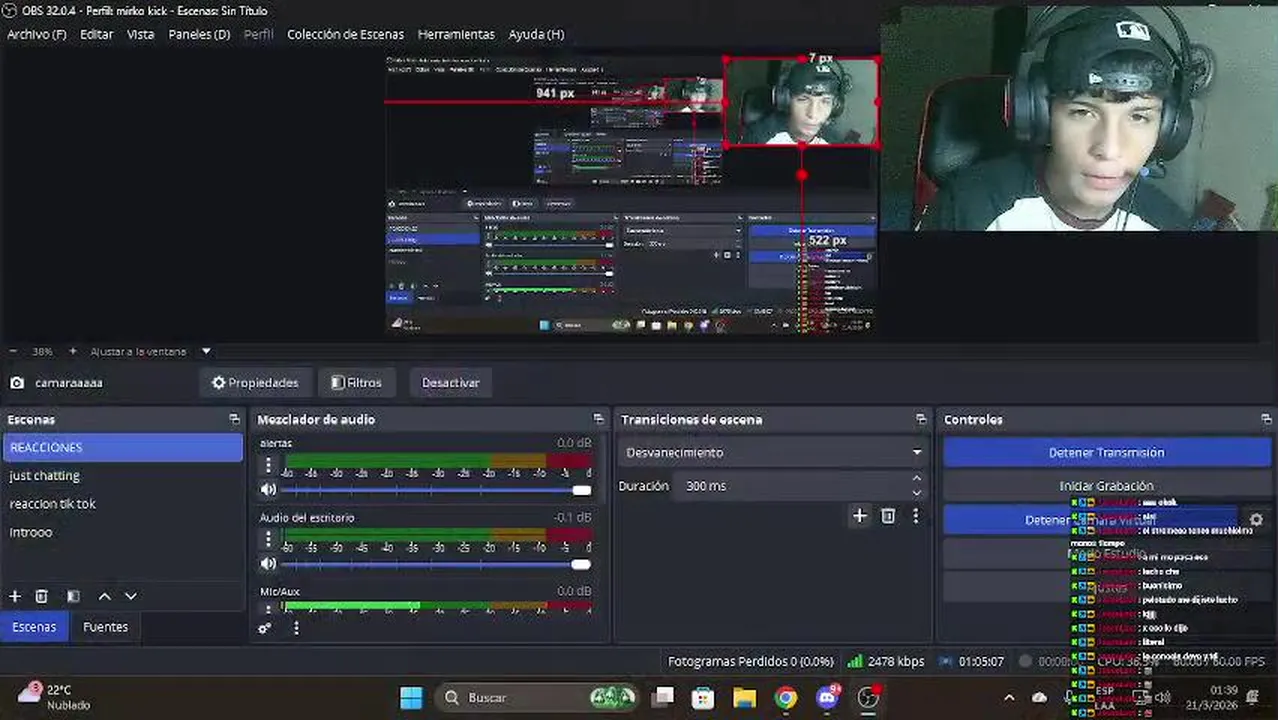Click the camera icon beside camaraaaaa
This screenshot has width=1278, height=720.
(17, 383)
